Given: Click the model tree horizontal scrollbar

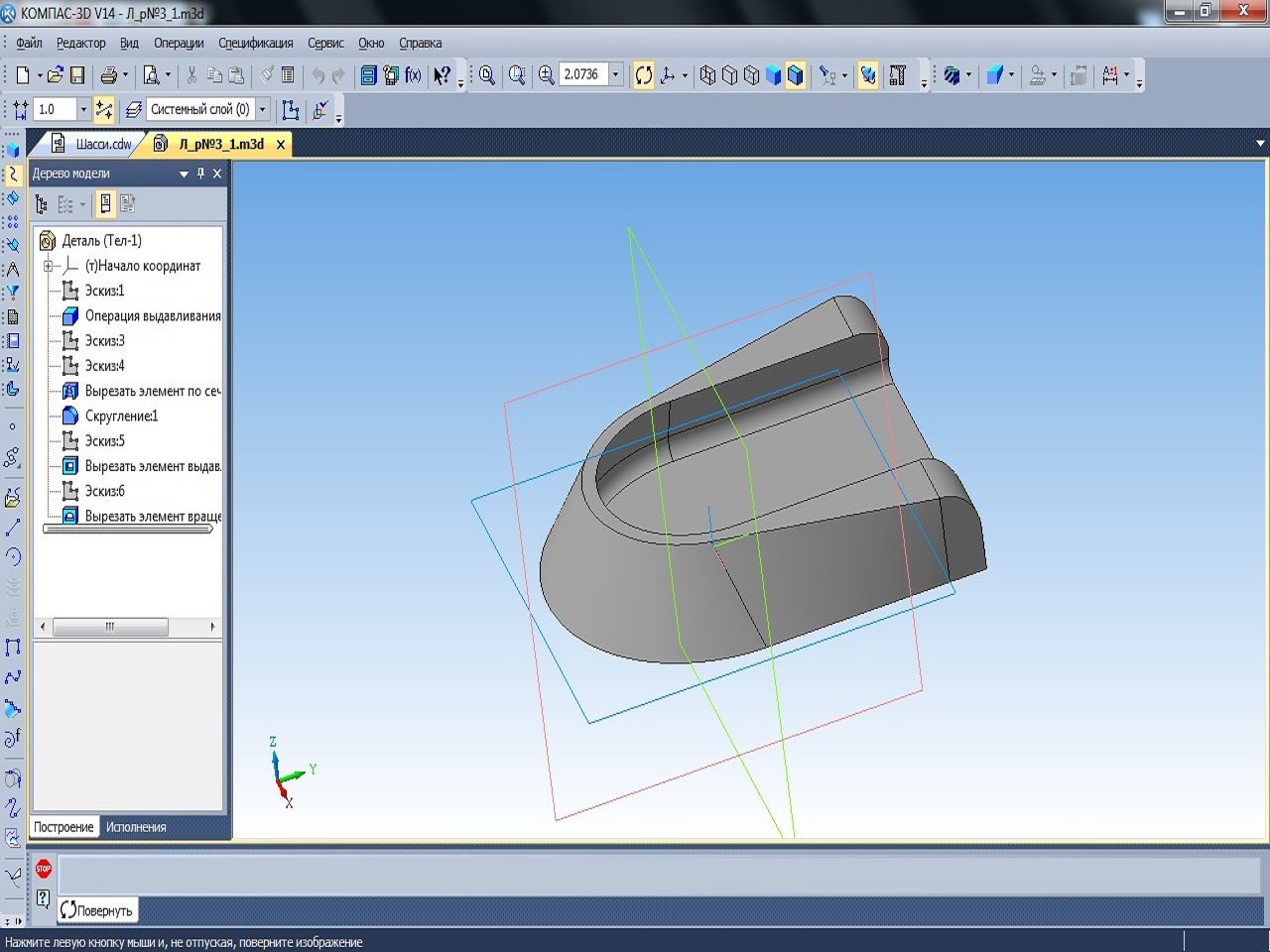Looking at the screenshot, I should [x=110, y=627].
